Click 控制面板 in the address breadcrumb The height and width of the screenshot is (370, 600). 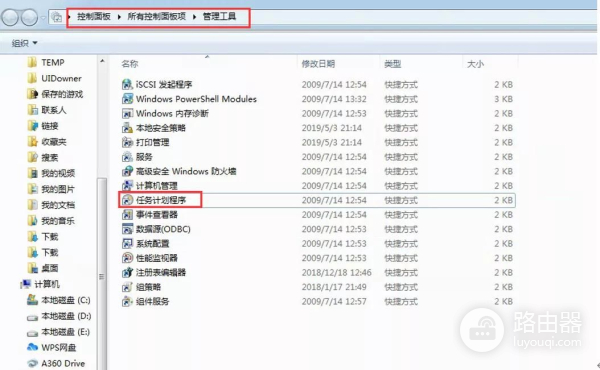pyautogui.click(x=94, y=16)
